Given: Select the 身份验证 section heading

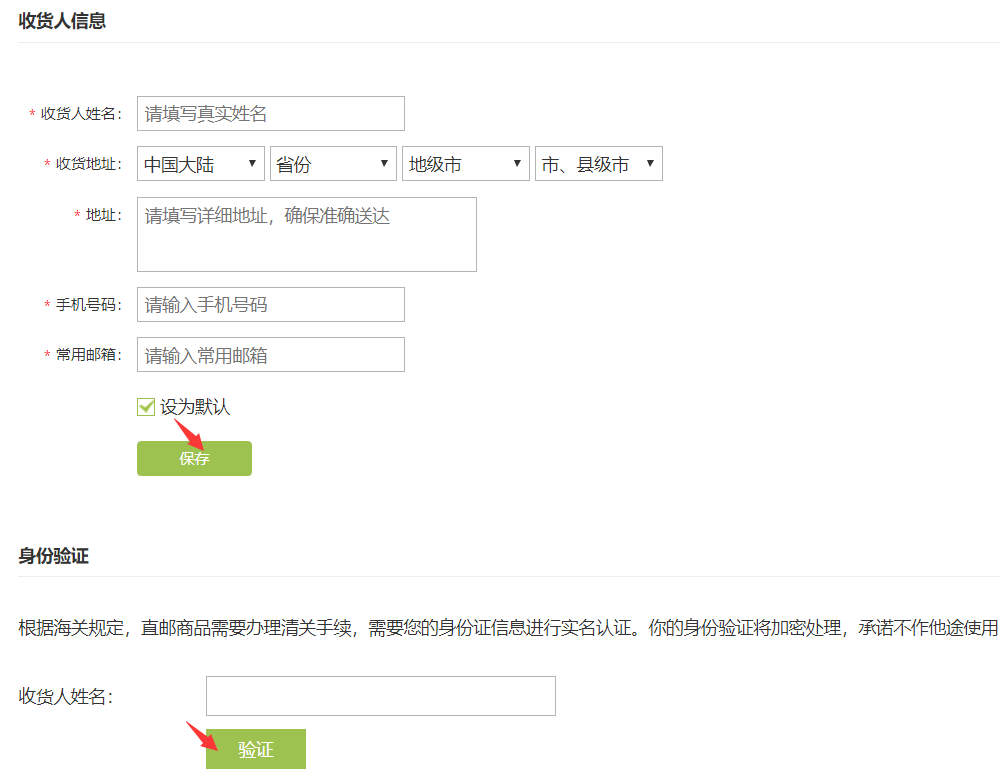Looking at the screenshot, I should (54, 556).
